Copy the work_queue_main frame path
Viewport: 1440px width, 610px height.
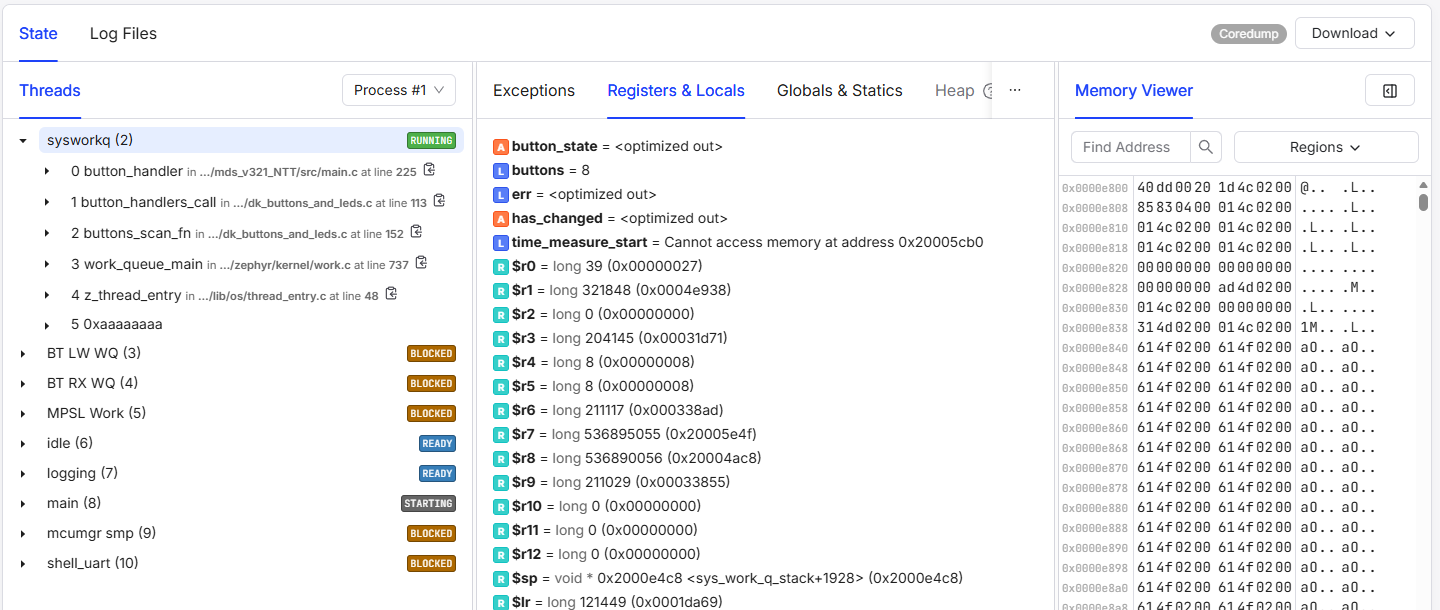[x=422, y=263]
